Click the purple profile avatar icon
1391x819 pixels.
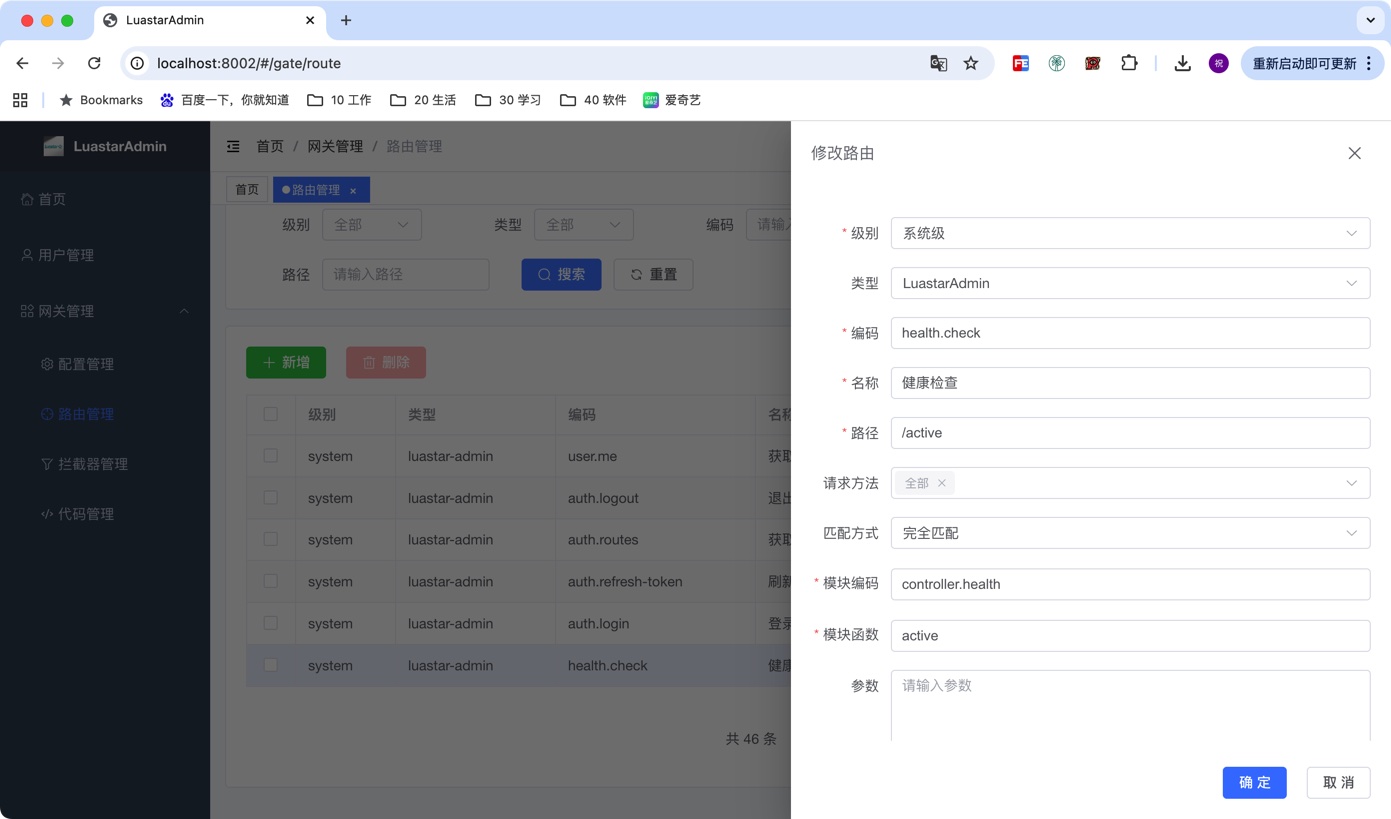pos(1218,63)
